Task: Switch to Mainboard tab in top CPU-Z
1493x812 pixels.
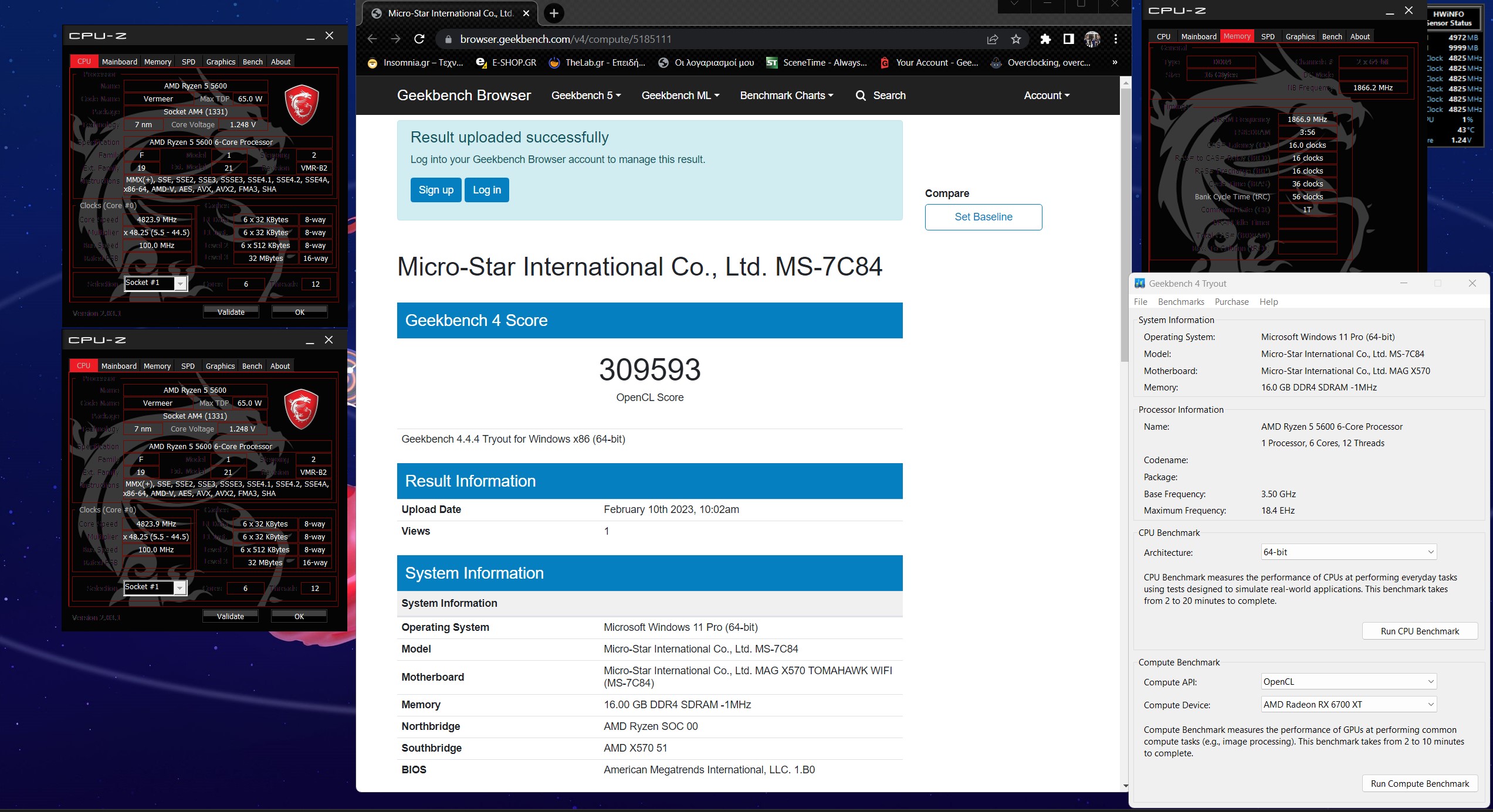Action: [119, 62]
